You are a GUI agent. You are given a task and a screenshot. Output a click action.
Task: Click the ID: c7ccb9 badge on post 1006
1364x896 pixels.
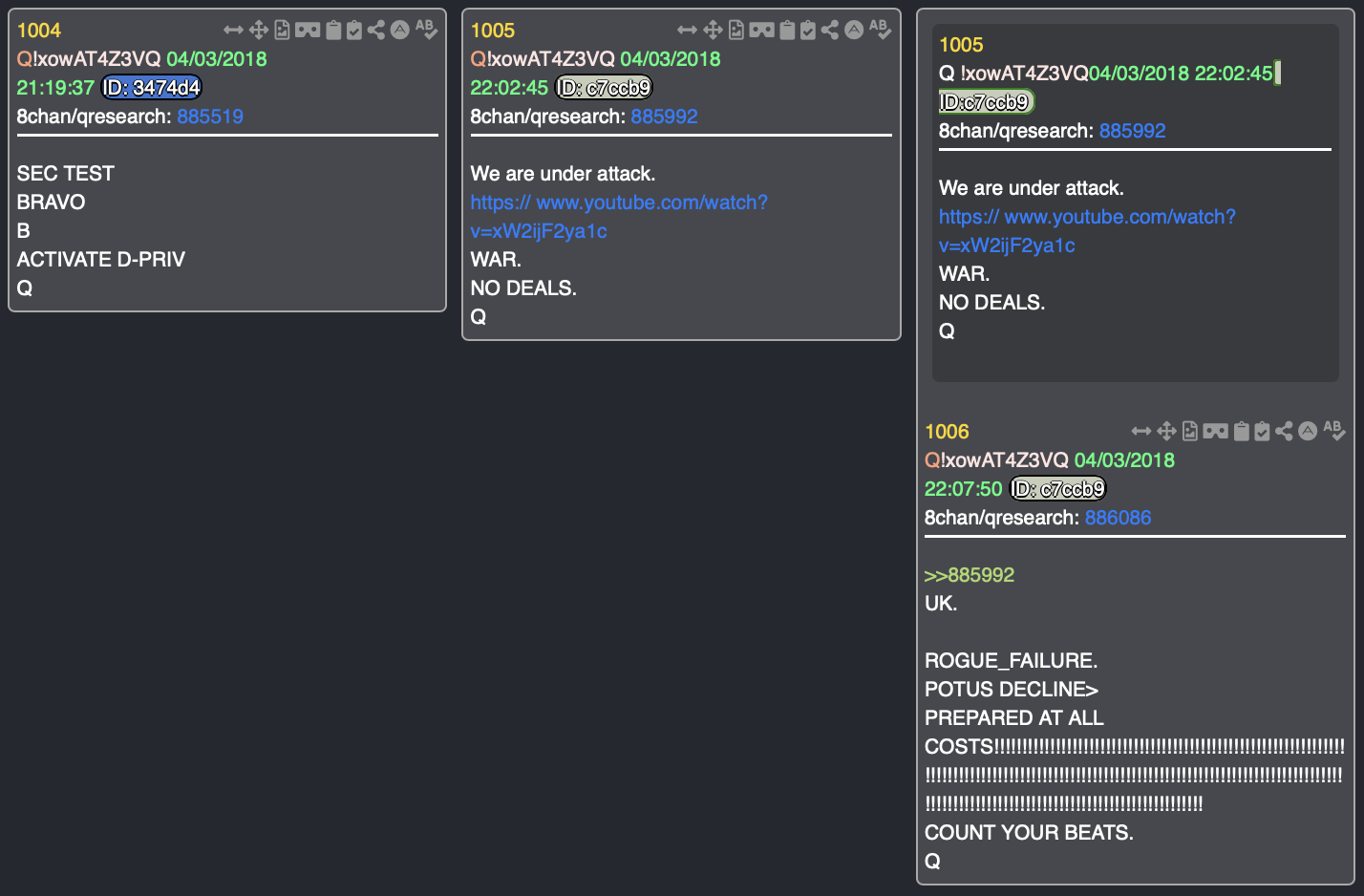(x=1057, y=489)
